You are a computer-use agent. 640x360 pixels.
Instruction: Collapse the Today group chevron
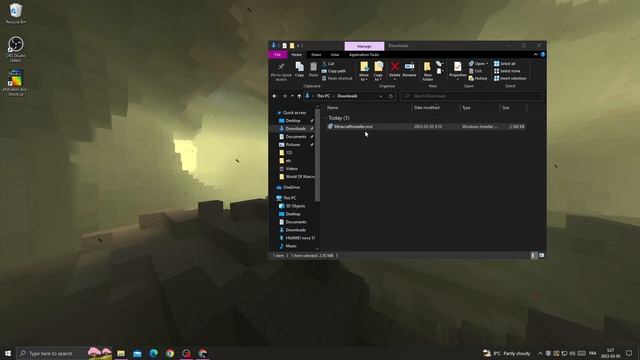[326, 118]
